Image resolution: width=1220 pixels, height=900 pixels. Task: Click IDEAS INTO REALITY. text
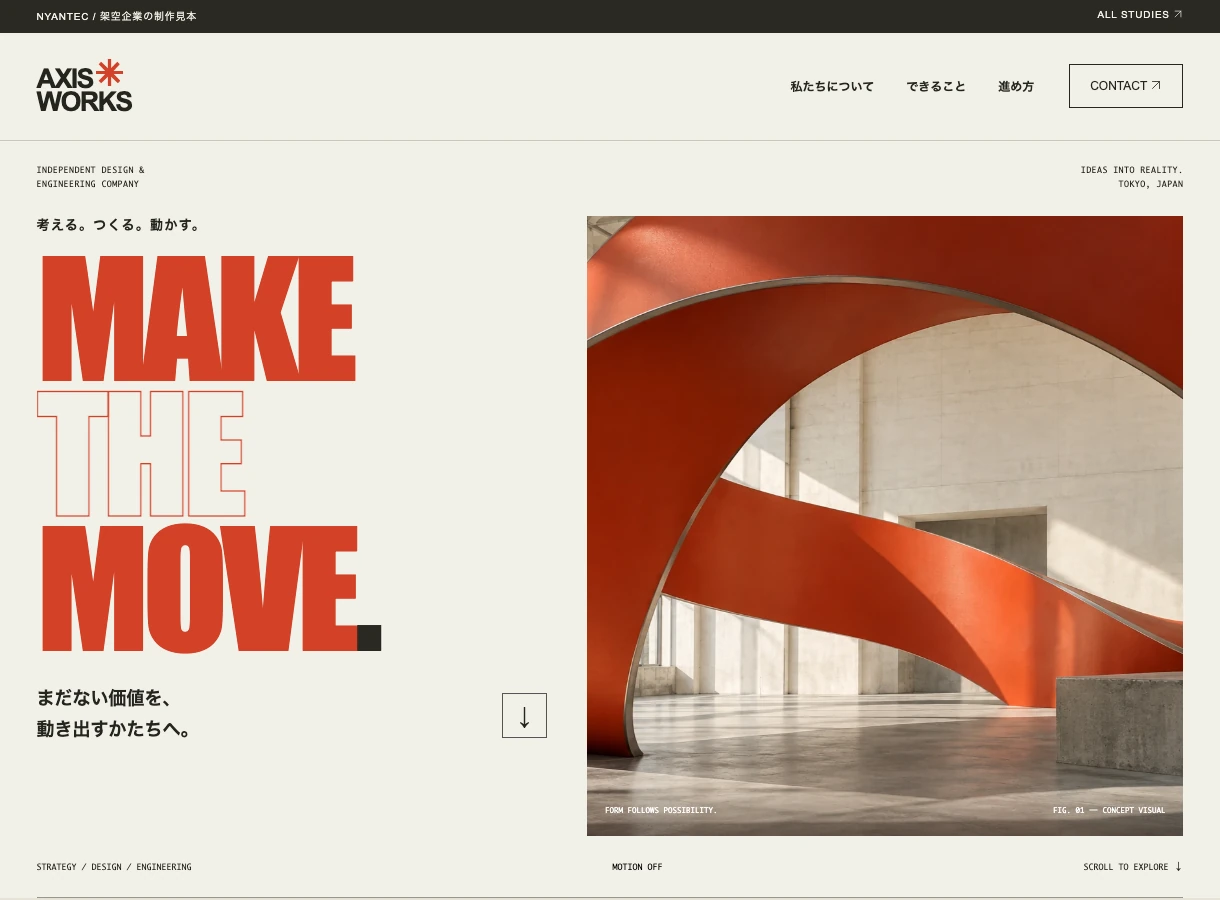coord(1131,170)
